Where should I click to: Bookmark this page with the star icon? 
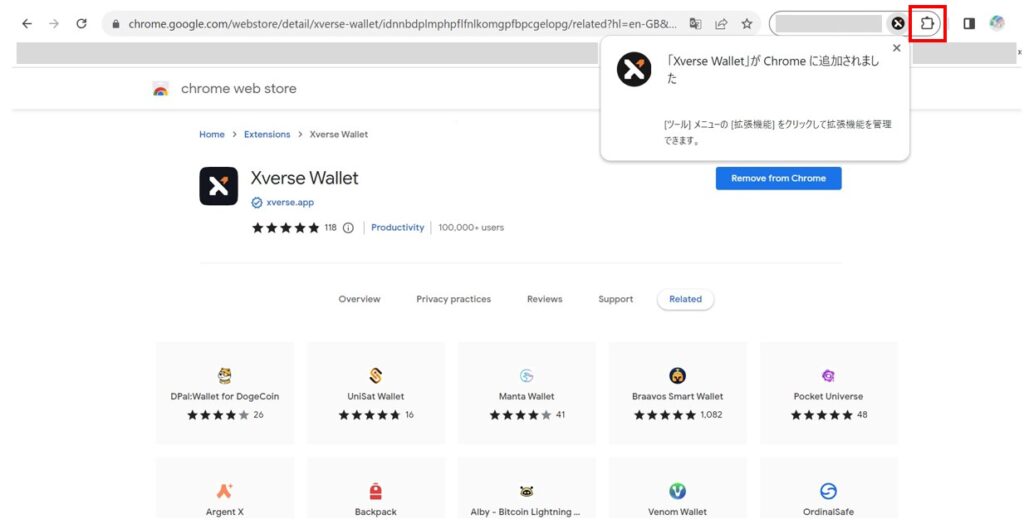[746, 24]
